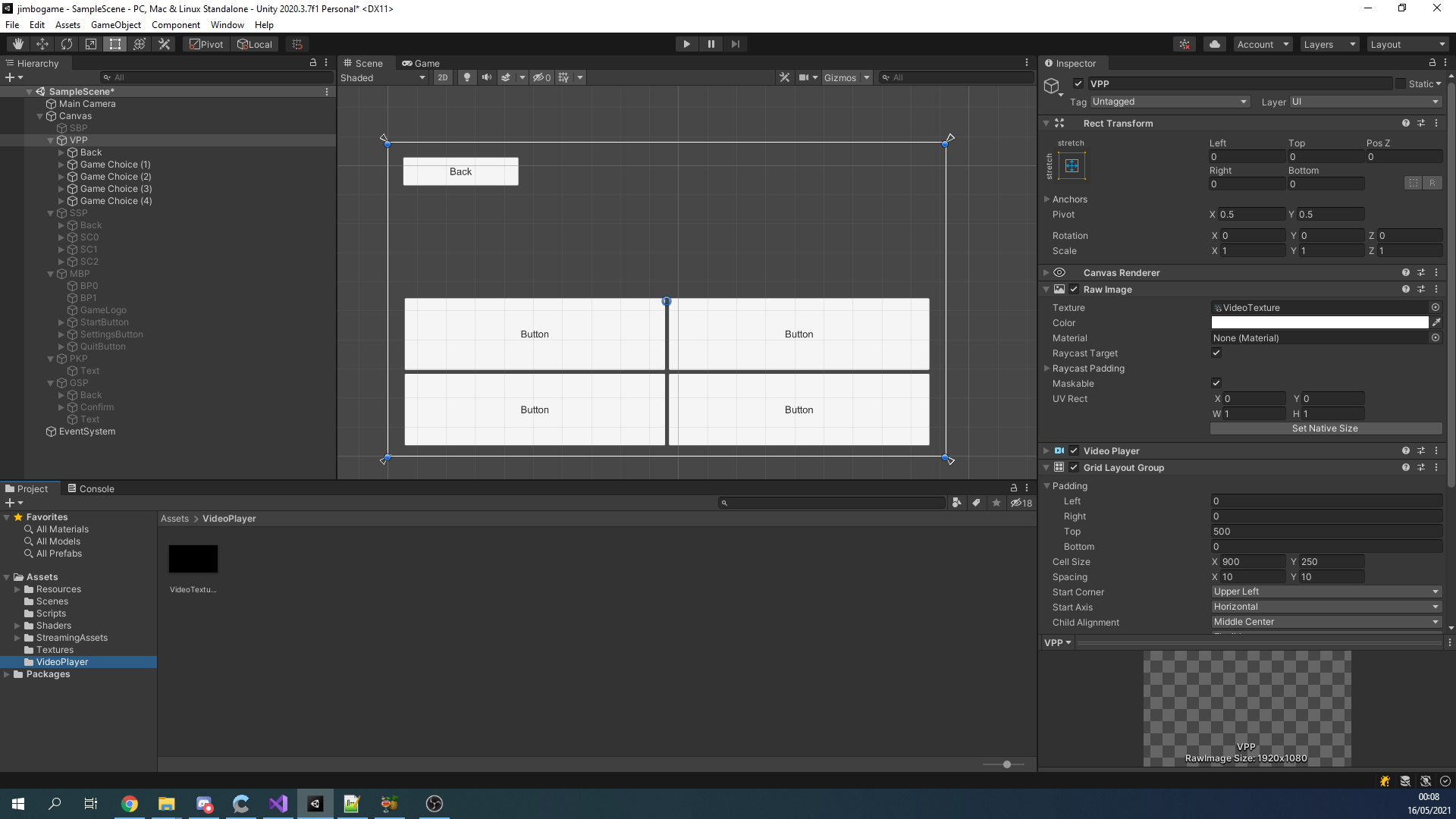Select the Rotate tool
Screen dimensions: 1456x819
point(67,44)
